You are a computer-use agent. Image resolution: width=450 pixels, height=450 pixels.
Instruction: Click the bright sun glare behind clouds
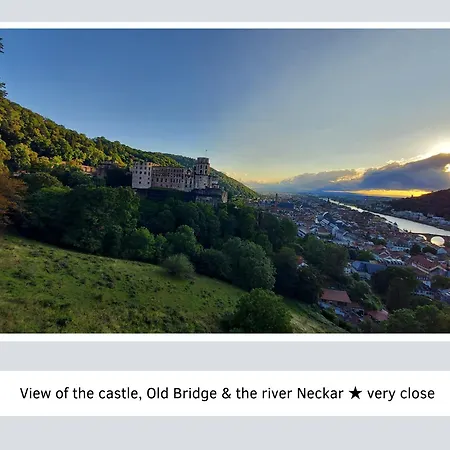point(438,148)
